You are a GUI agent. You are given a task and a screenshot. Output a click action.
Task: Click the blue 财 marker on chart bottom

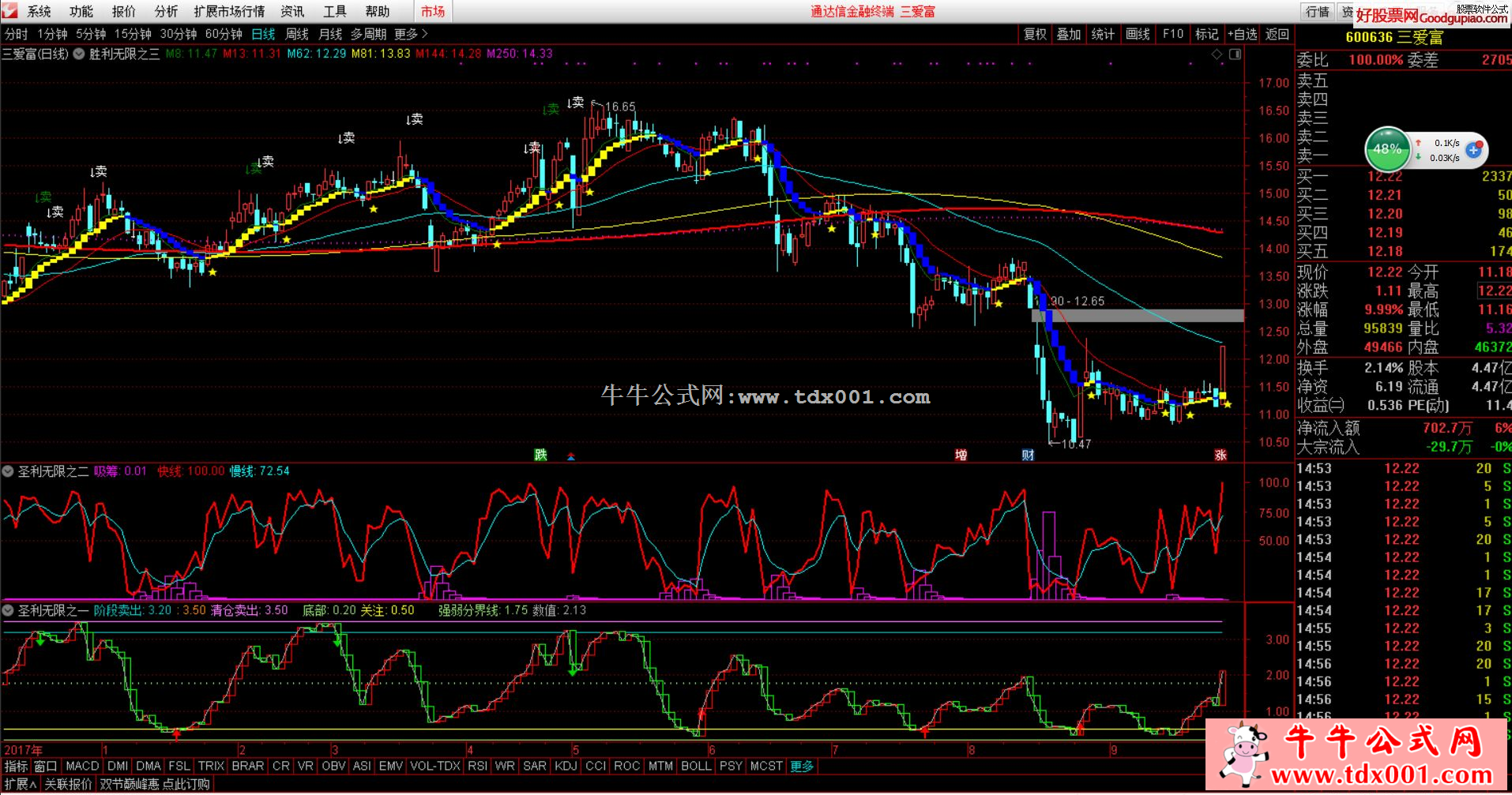[1028, 455]
